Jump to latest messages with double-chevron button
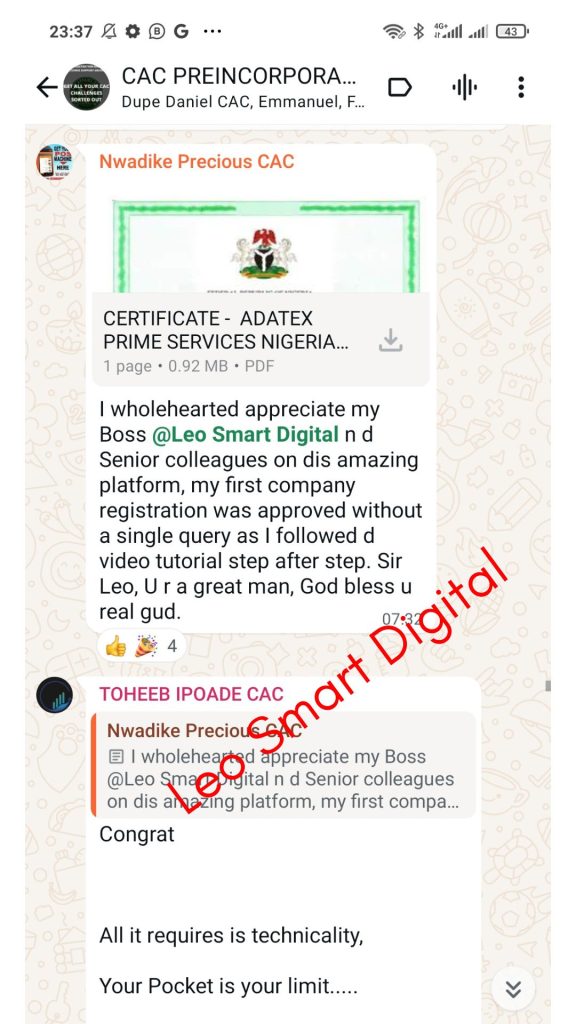This screenshot has height=1024, width=576. 513,989
